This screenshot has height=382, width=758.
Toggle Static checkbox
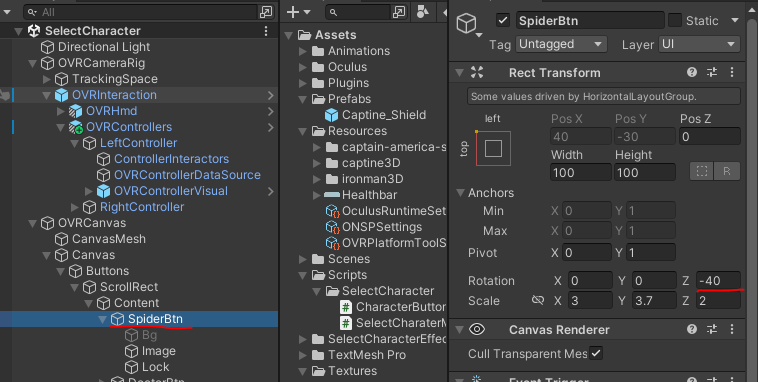[675, 20]
